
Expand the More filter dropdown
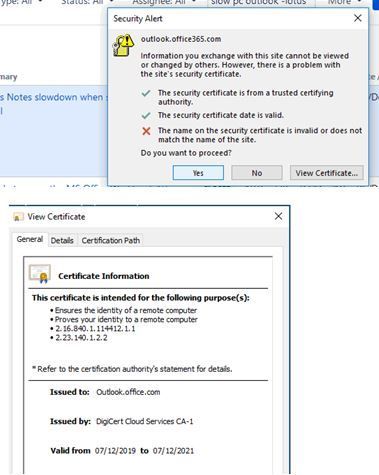coord(344,2)
